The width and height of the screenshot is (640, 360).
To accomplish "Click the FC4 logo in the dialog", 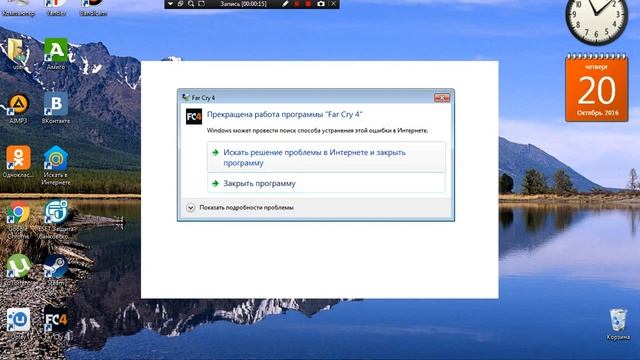I will (x=193, y=116).
